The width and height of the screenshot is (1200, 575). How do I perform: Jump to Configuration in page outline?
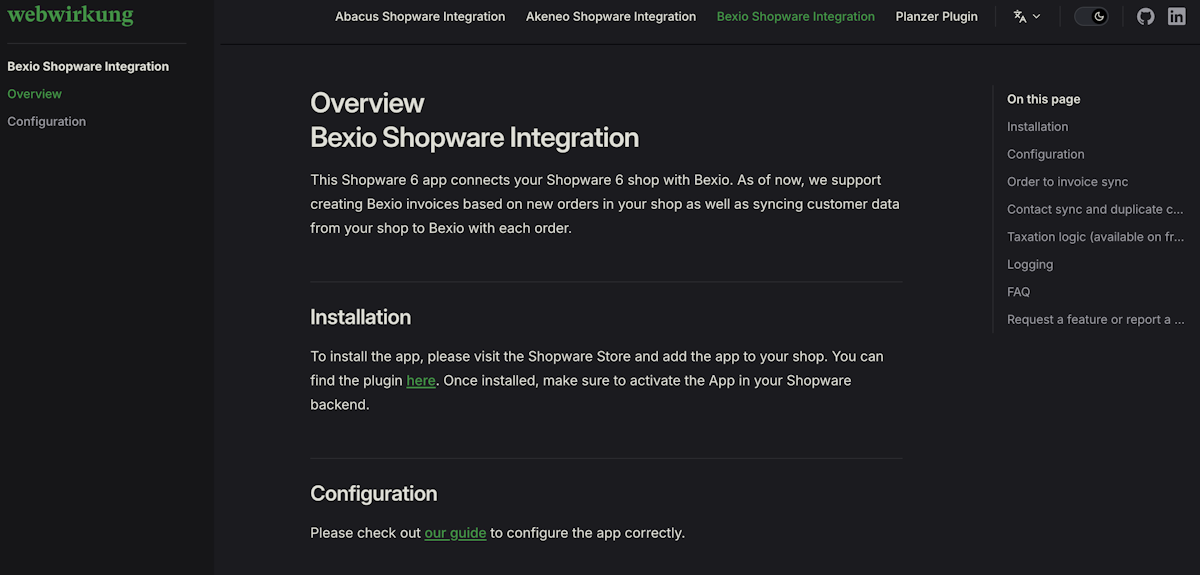point(1046,154)
